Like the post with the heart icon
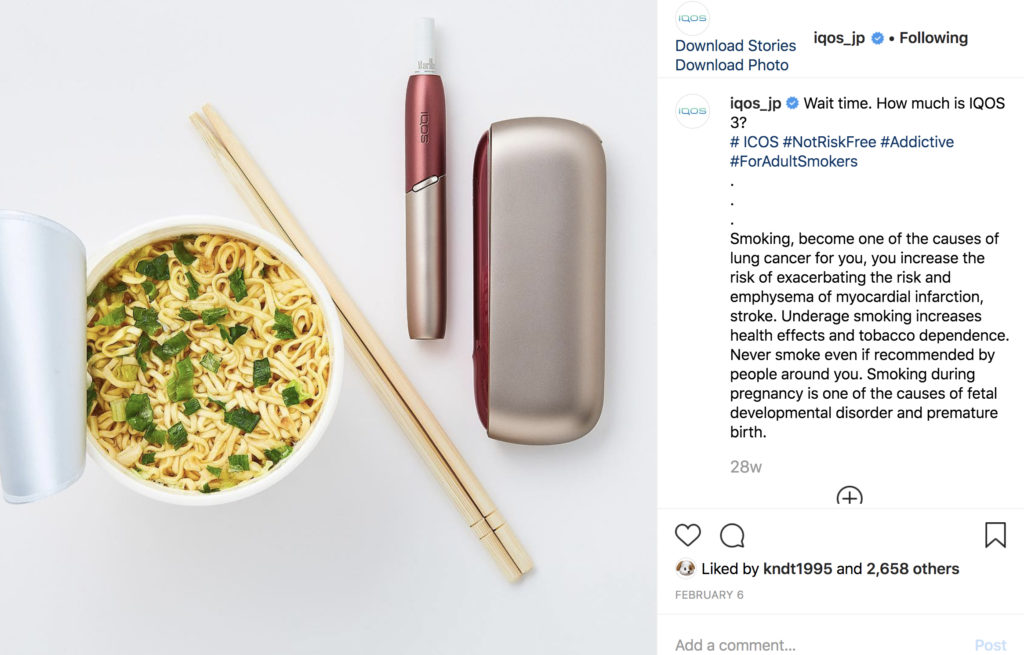This screenshot has width=1024, height=655. tap(688, 535)
